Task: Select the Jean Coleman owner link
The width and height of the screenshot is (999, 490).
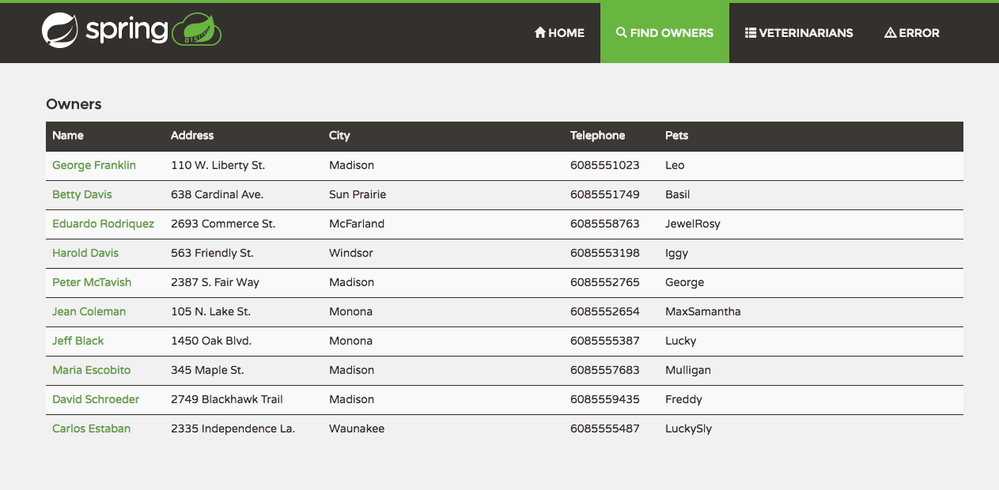Action: [89, 312]
